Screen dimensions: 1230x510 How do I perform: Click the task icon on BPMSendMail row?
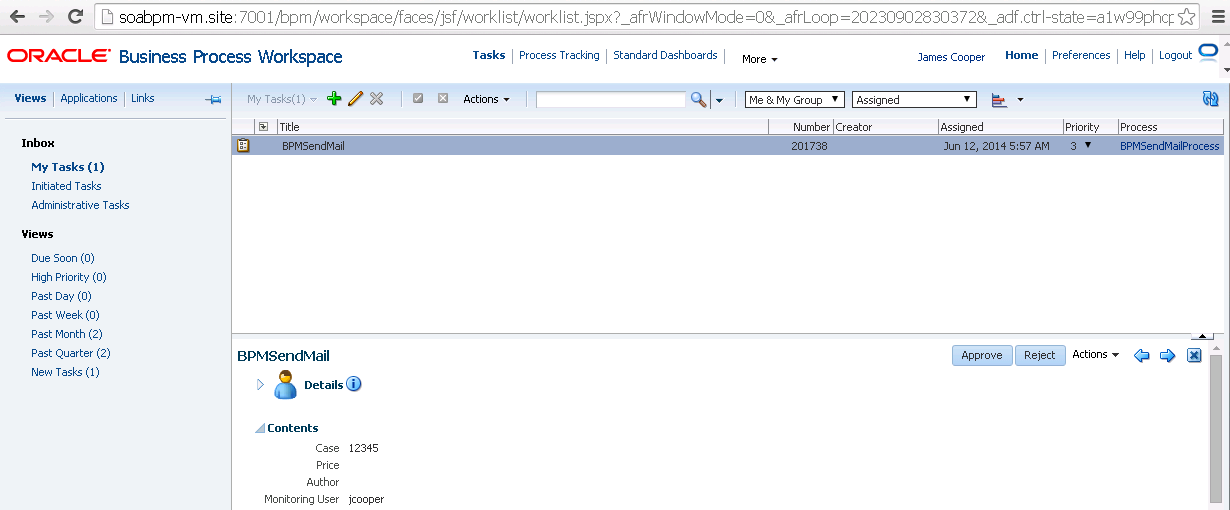(x=243, y=145)
